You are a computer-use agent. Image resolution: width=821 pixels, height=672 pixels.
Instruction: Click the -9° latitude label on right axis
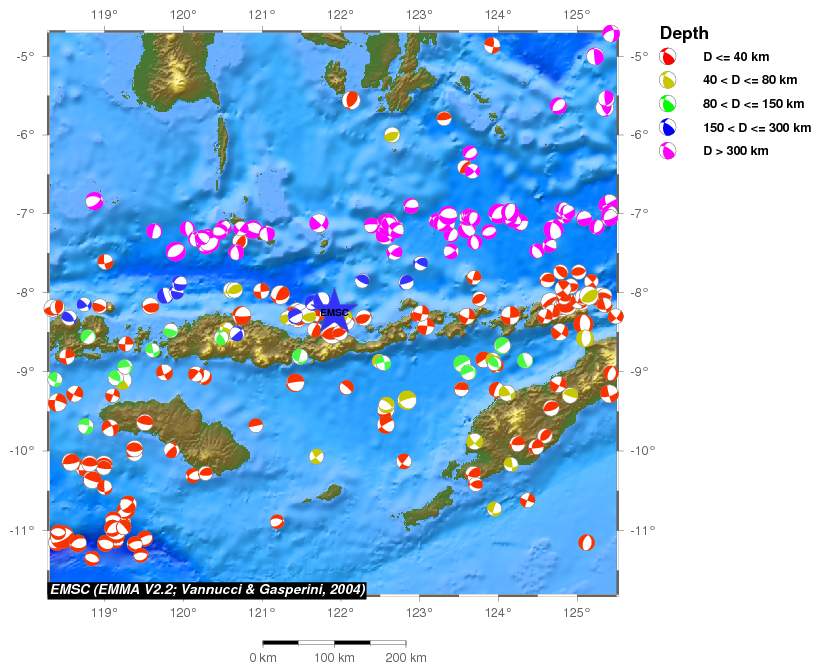(641, 371)
